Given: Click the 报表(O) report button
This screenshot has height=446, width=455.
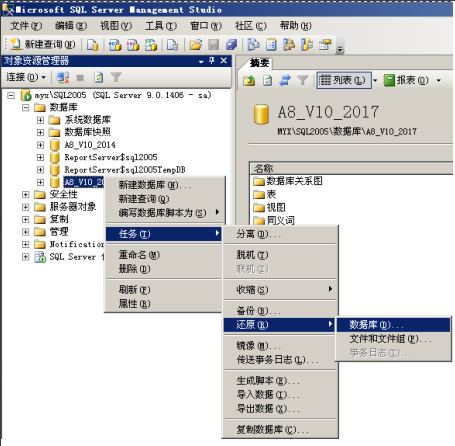Looking at the screenshot, I should (407, 80).
